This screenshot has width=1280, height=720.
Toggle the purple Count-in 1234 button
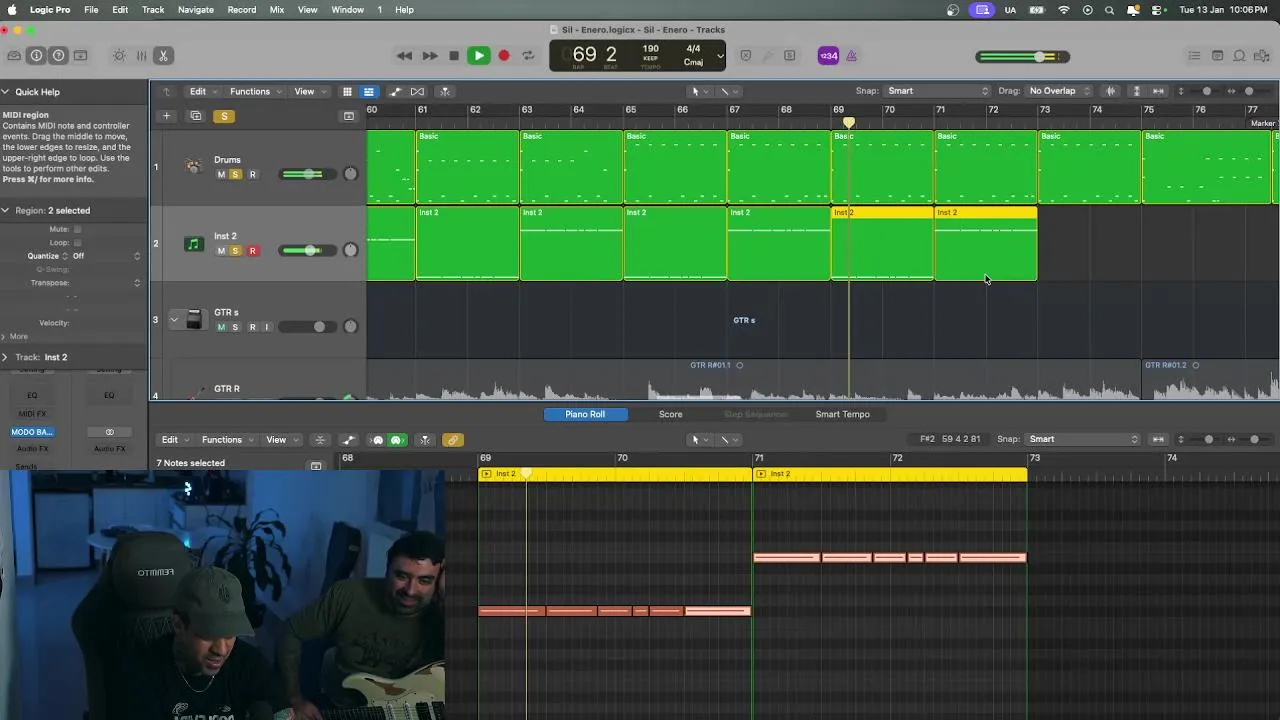coord(828,56)
